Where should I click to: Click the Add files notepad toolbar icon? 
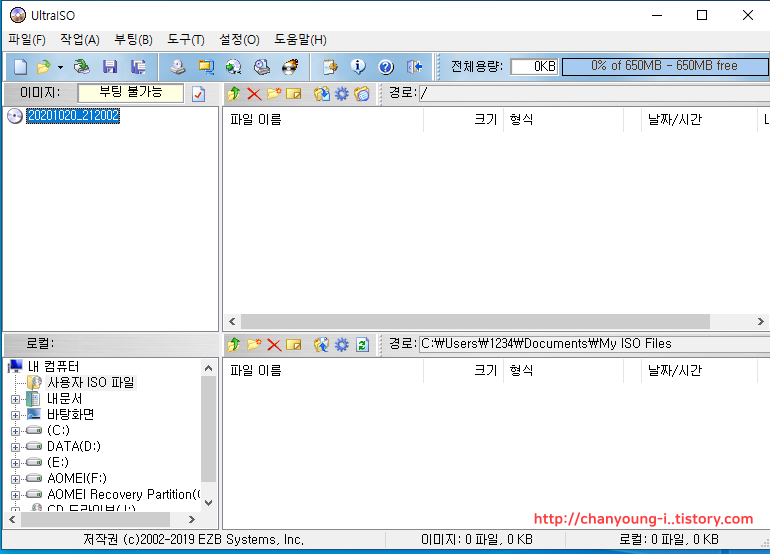(x=330, y=67)
